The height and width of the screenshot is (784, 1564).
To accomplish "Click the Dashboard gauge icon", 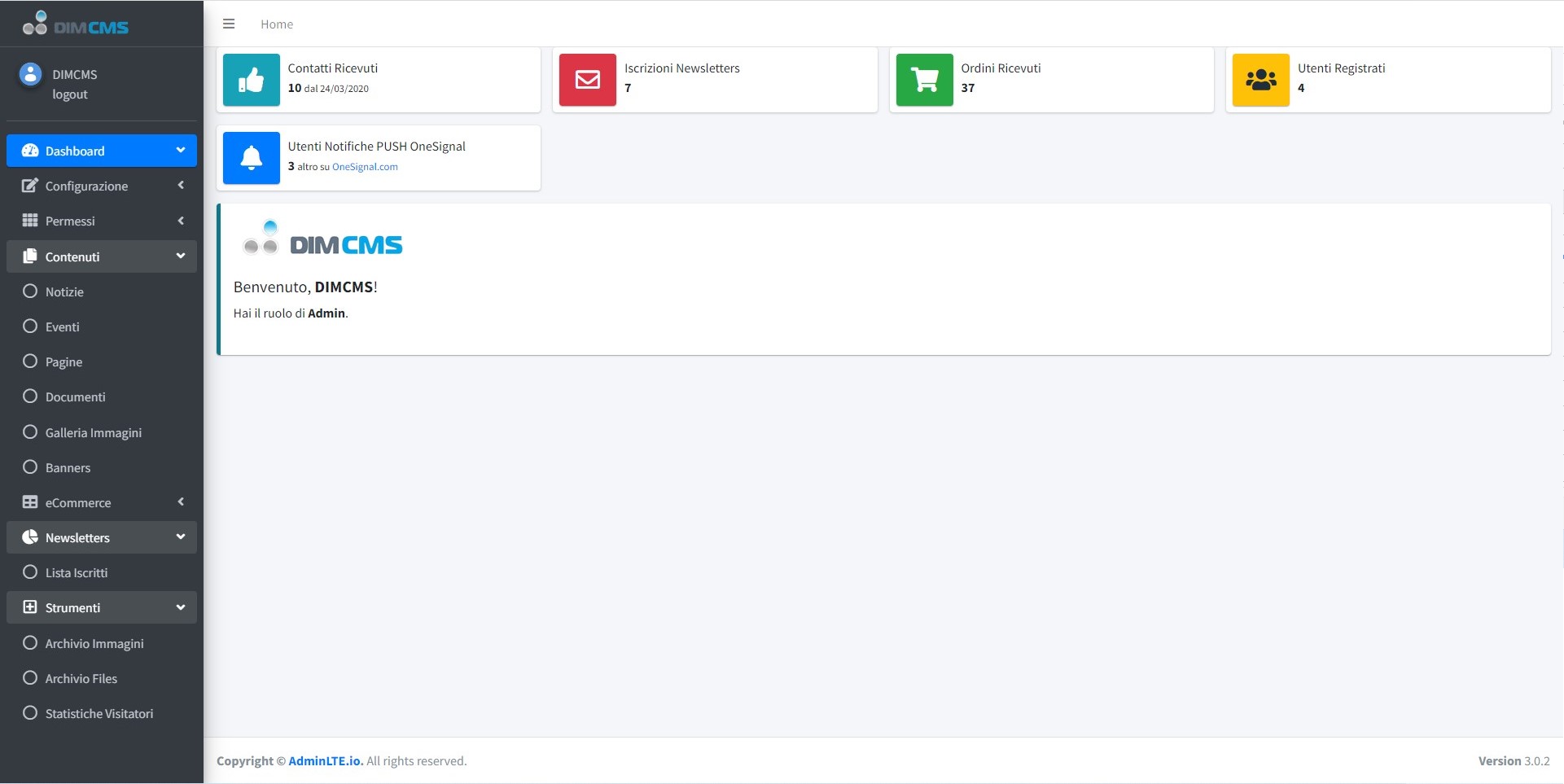I will pos(30,151).
